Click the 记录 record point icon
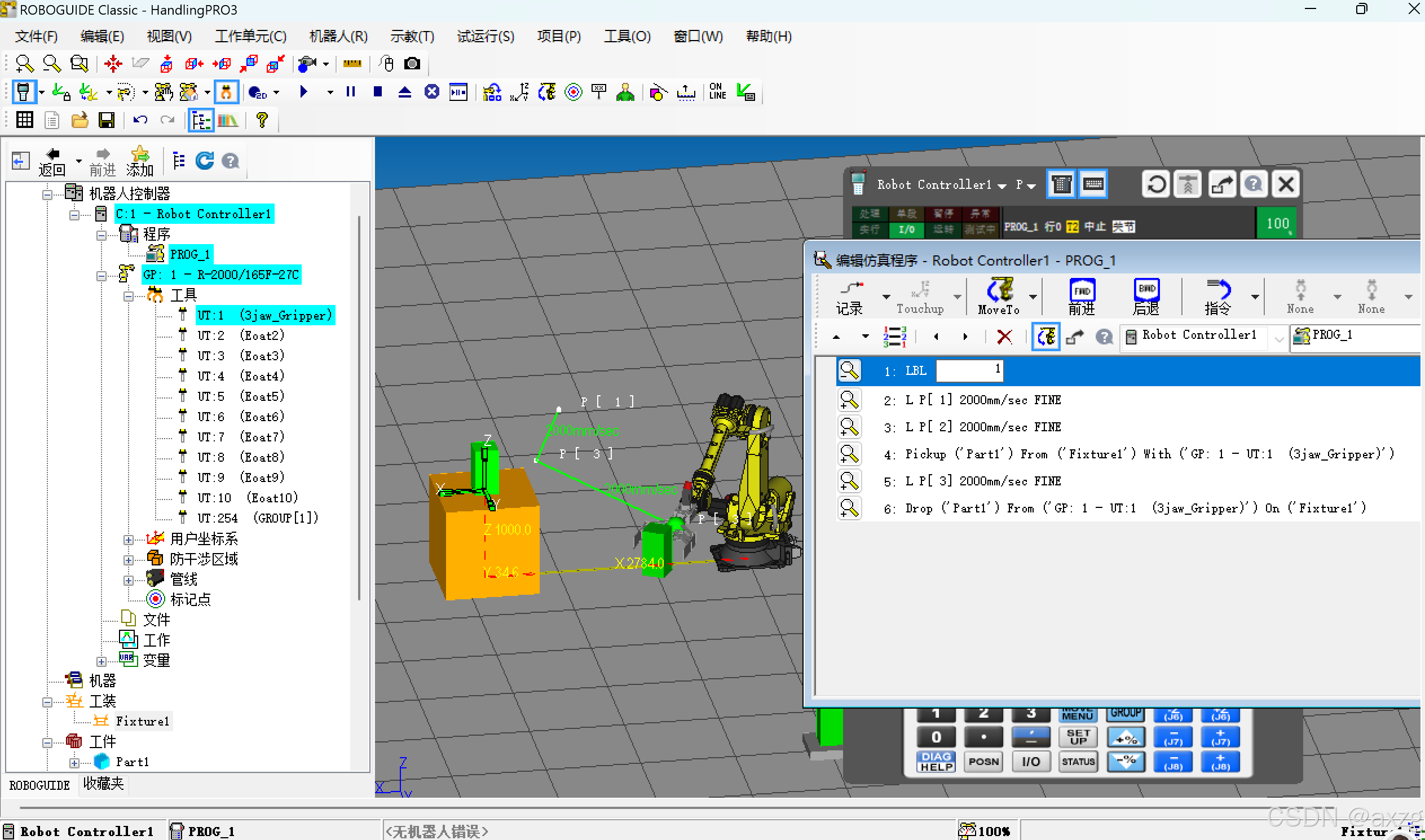 coord(850,290)
